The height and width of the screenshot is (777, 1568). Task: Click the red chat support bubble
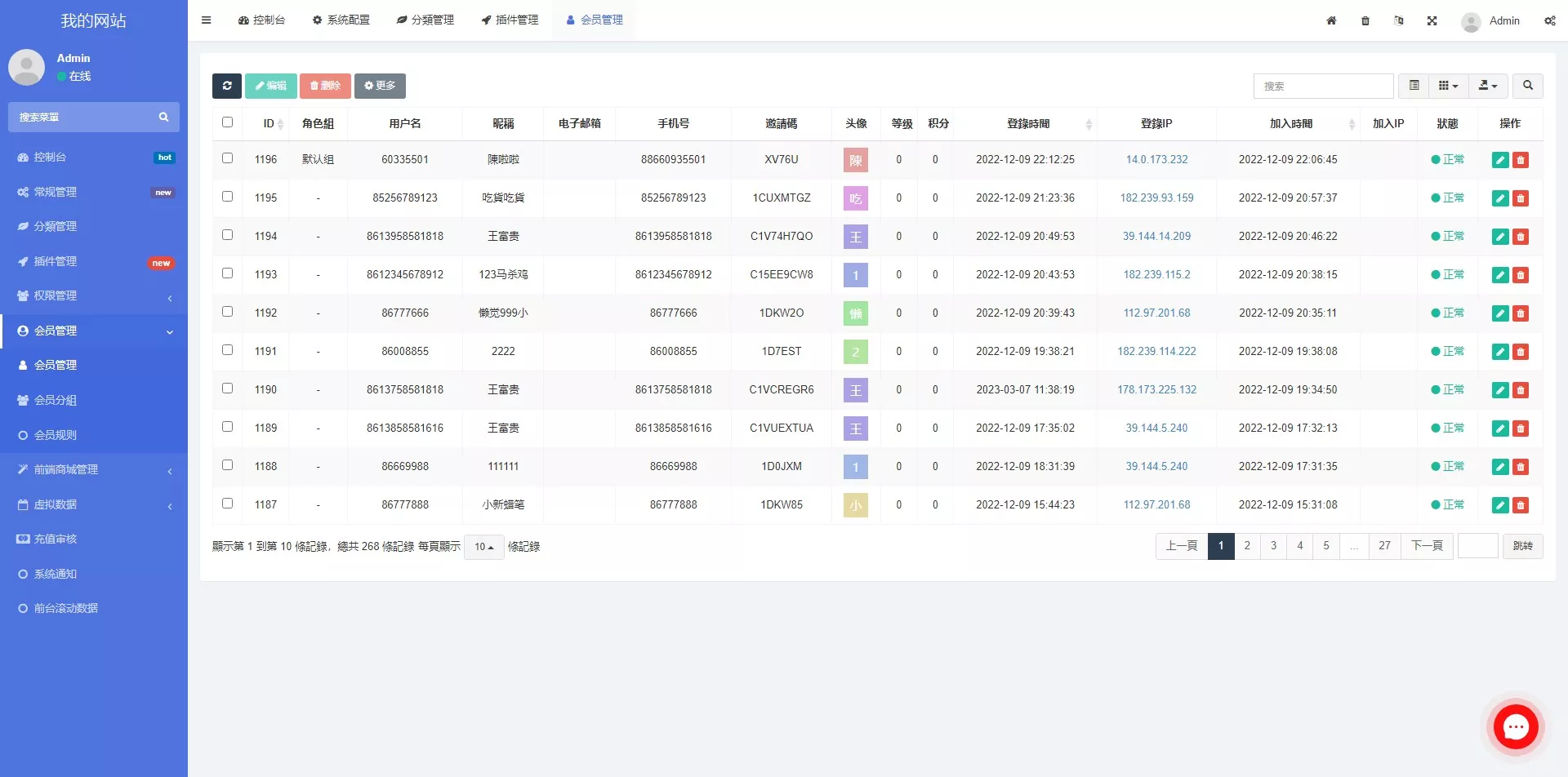pyautogui.click(x=1516, y=726)
